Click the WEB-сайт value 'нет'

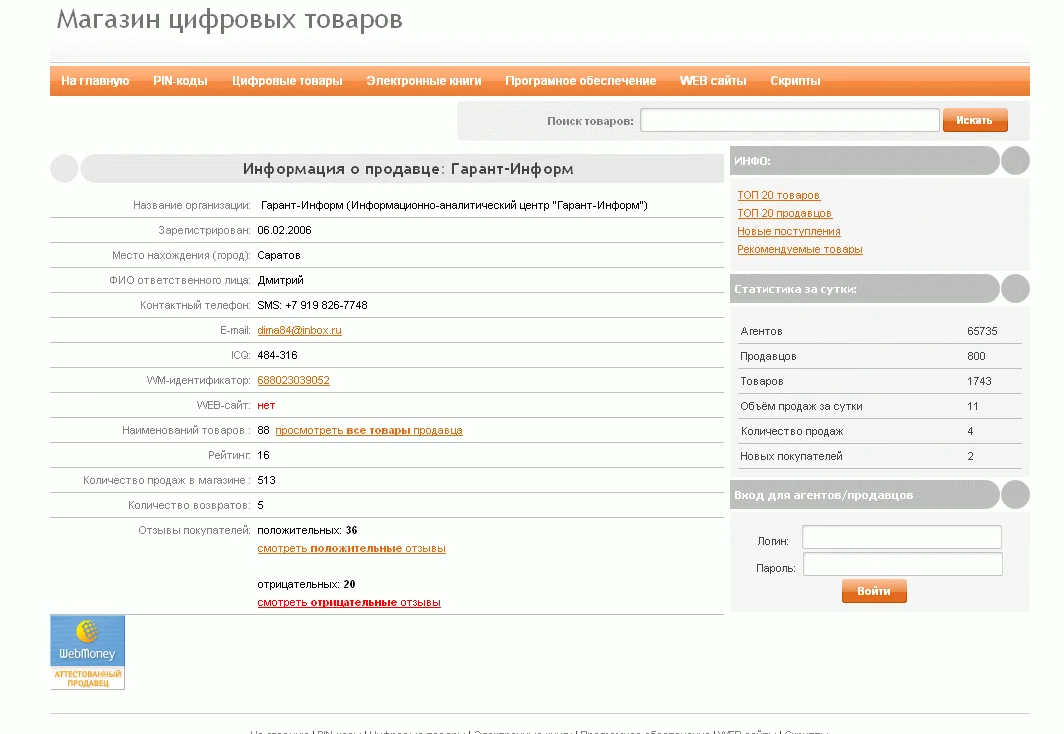[266, 406]
